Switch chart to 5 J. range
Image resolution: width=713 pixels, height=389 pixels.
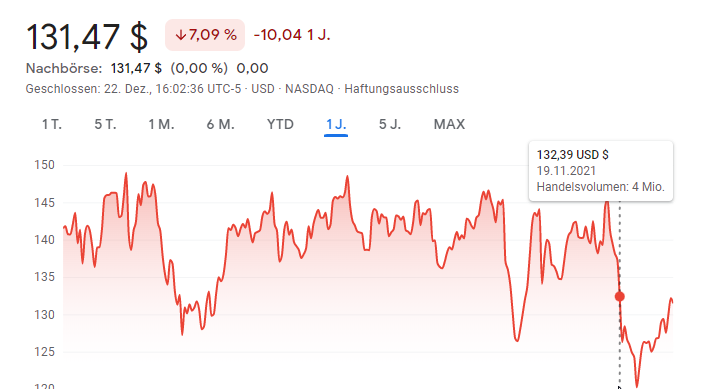[x=390, y=124]
